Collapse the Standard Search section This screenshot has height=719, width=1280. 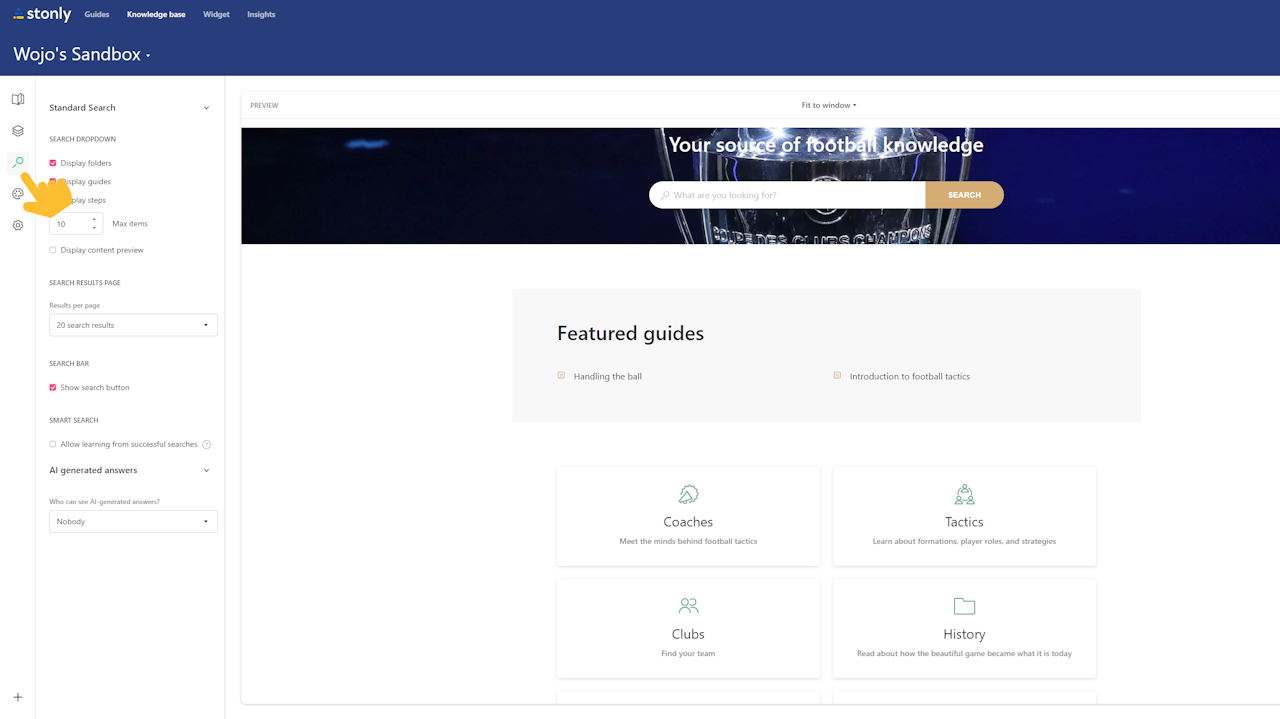point(207,108)
